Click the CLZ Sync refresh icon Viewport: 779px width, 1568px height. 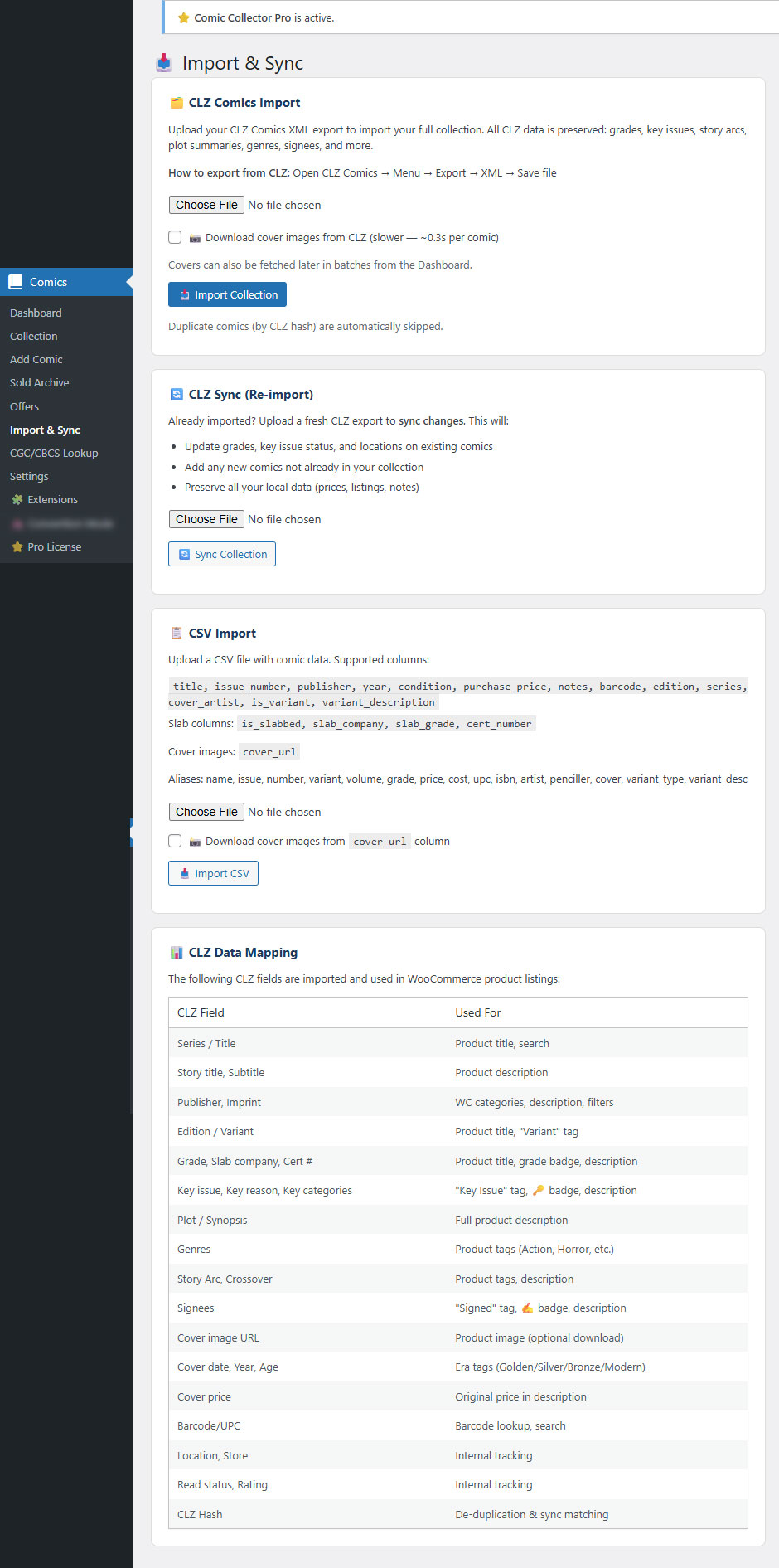point(177,395)
